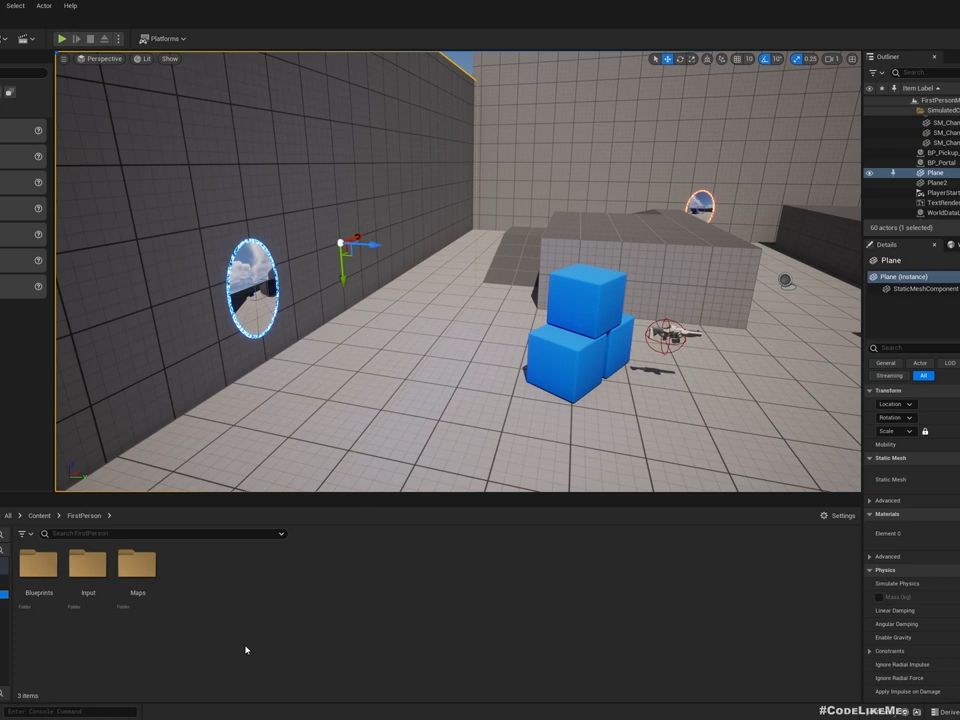Hide the Plane actor using eye icon
This screenshot has height=720, width=960.
pyautogui.click(x=869, y=173)
